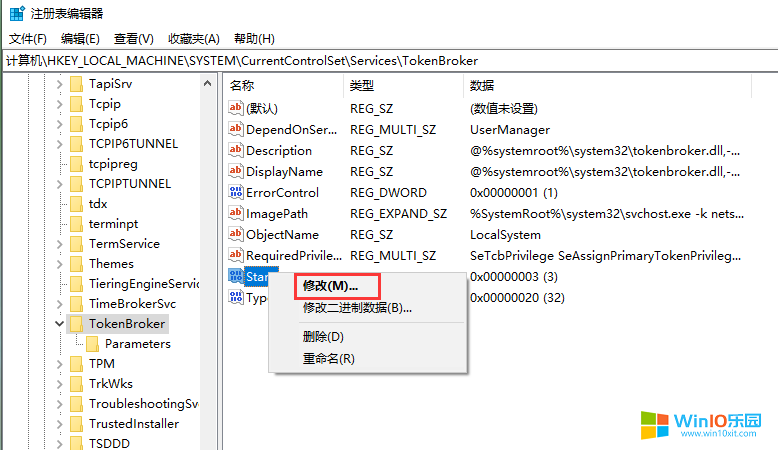This screenshot has height=450, width=778.
Task: Expand the TimeBrokerSvc tree node
Action: [x=60, y=304]
